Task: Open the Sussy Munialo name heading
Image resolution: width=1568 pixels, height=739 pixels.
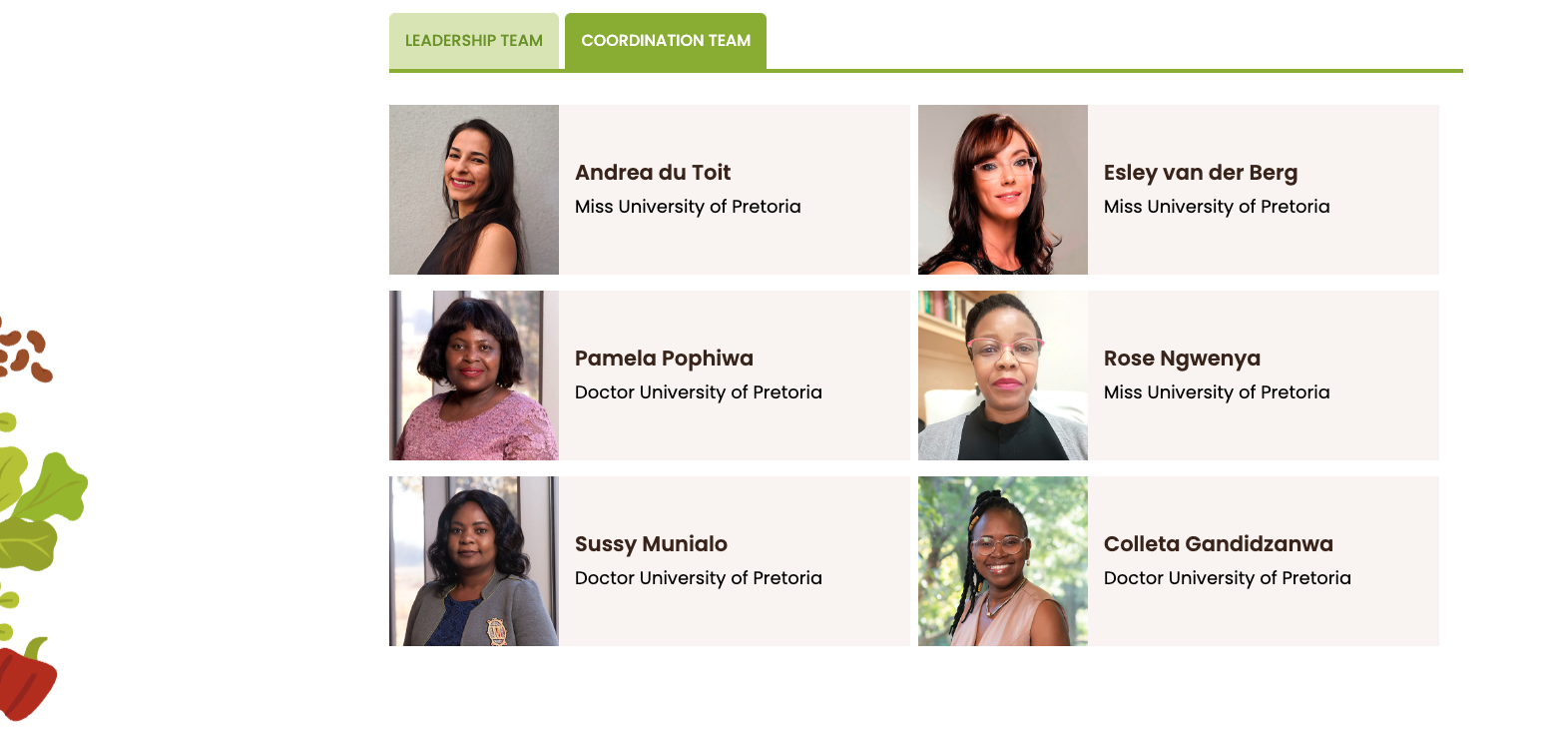Action: pos(651,544)
